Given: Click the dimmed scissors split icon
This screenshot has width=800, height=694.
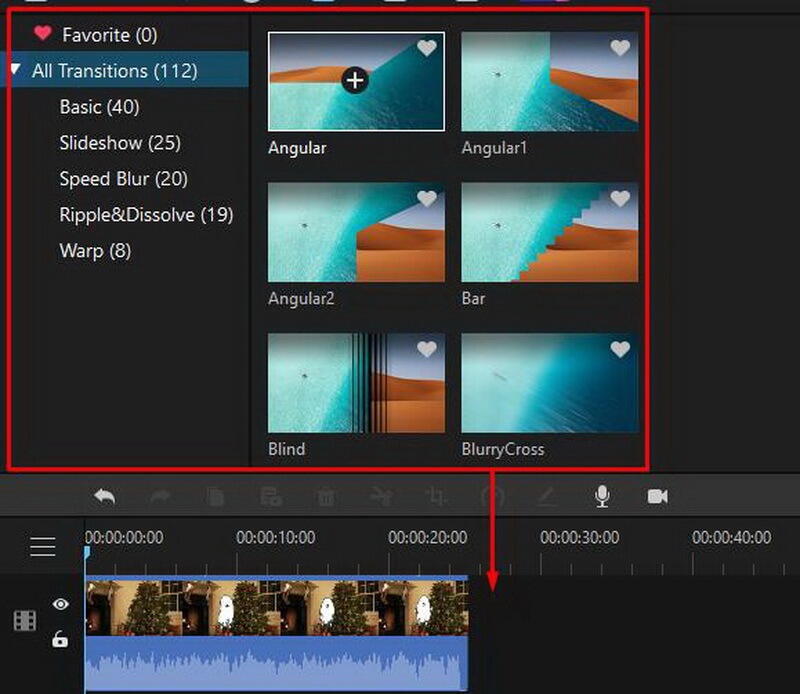Looking at the screenshot, I should [381, 496].
